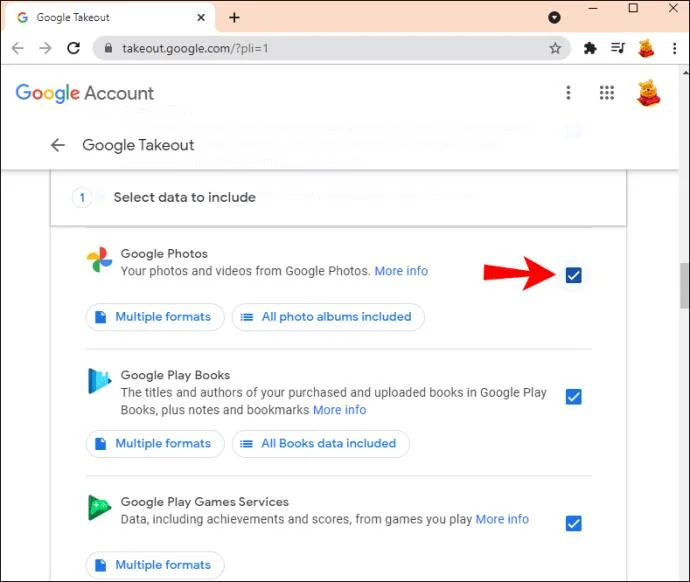
Task: Click the Google Play Games Services title
Action: click(205, 502)
